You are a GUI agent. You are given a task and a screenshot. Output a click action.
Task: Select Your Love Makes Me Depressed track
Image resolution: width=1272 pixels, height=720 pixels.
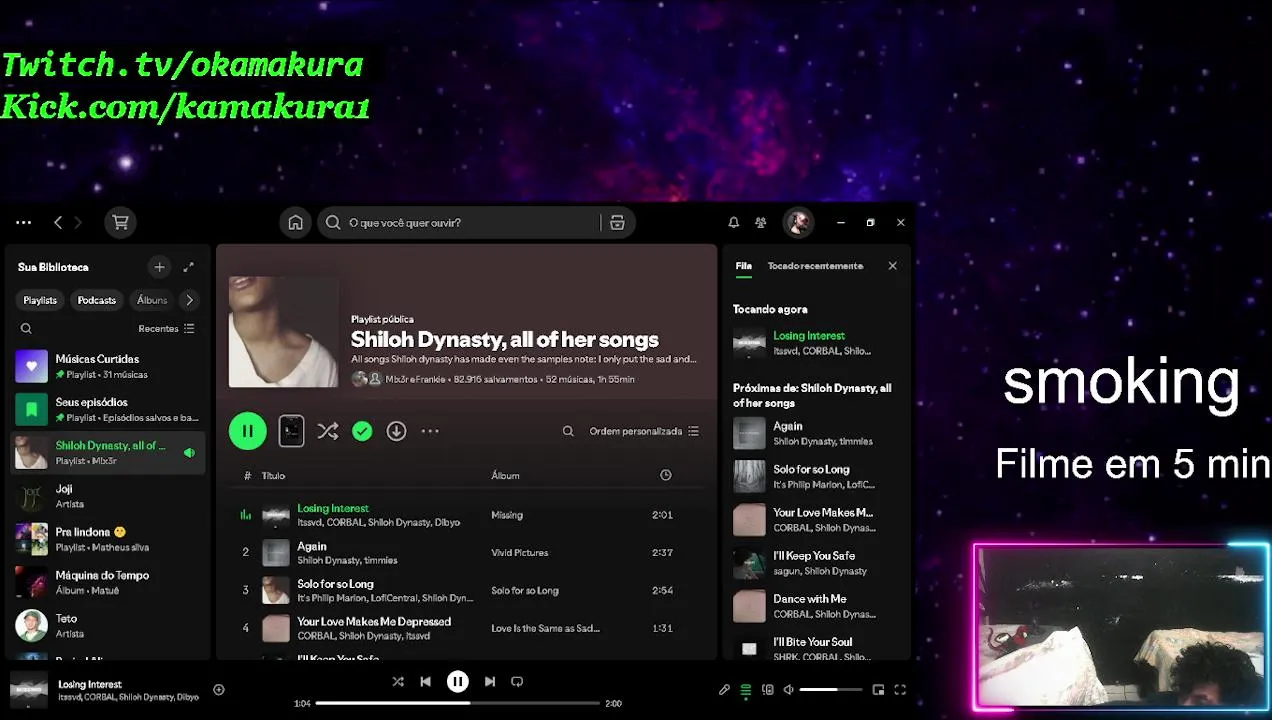[466, 628]
